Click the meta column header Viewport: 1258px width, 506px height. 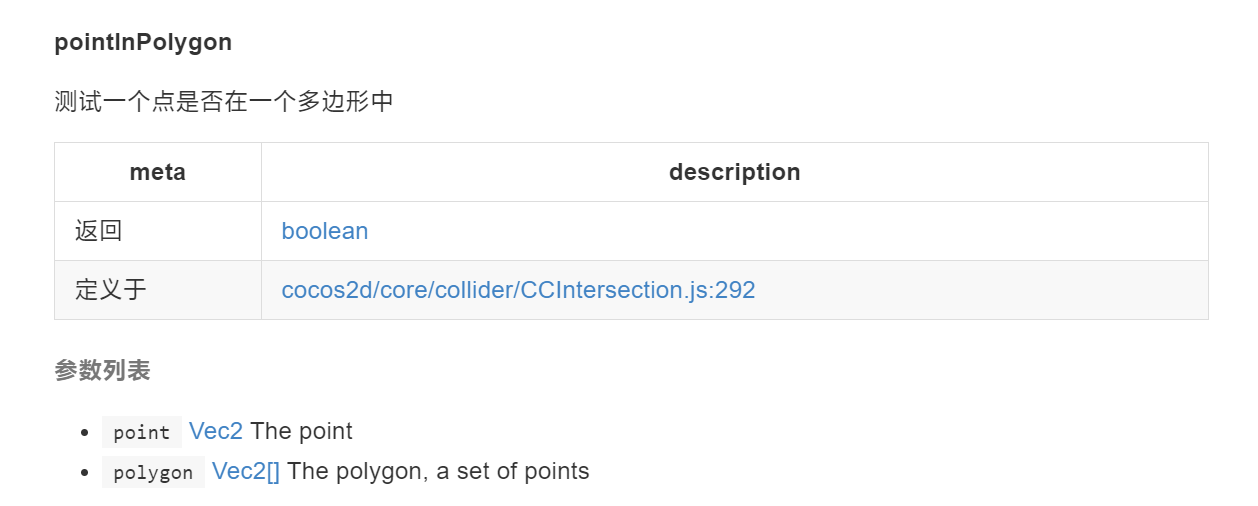158,172
